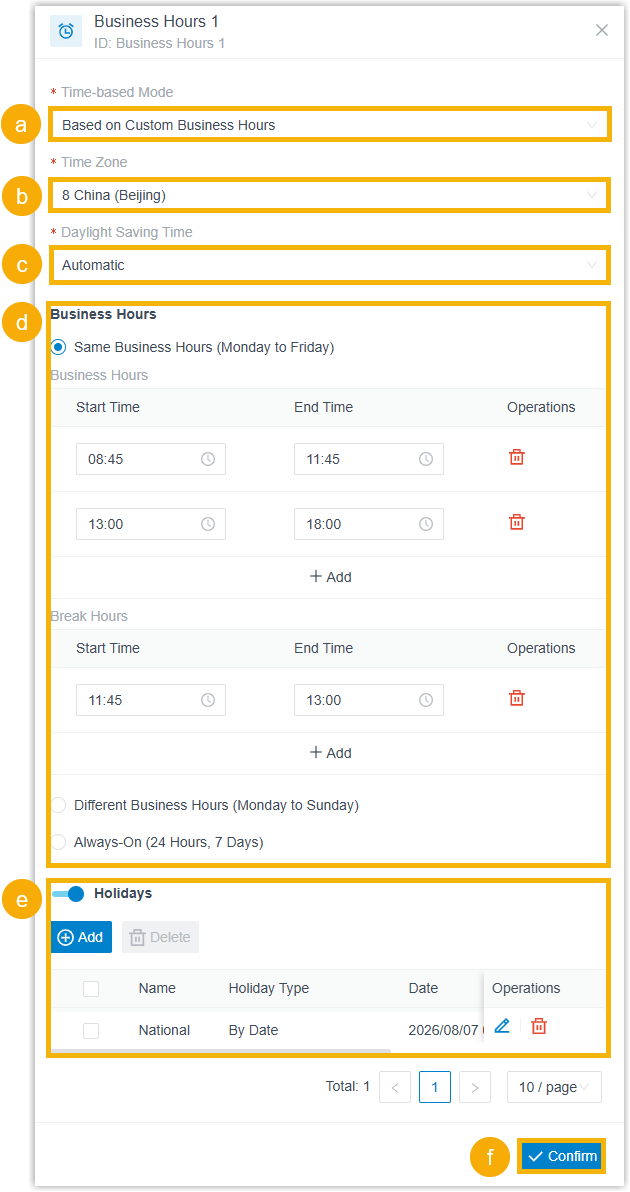Image resolution: width=630 pixels, height=1192 pixels.
Task: Add another row under Business Hours
Action: (x=330, y=577)
